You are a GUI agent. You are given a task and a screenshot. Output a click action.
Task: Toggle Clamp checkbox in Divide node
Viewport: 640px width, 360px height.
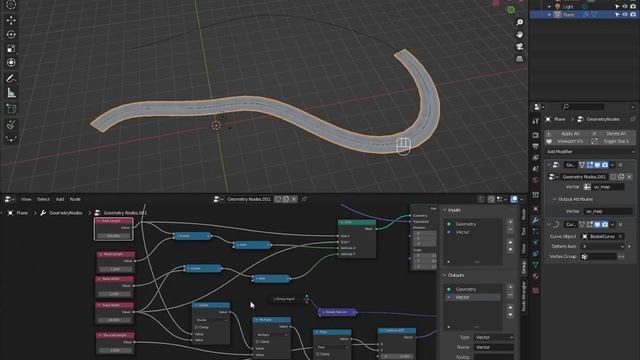197,327
